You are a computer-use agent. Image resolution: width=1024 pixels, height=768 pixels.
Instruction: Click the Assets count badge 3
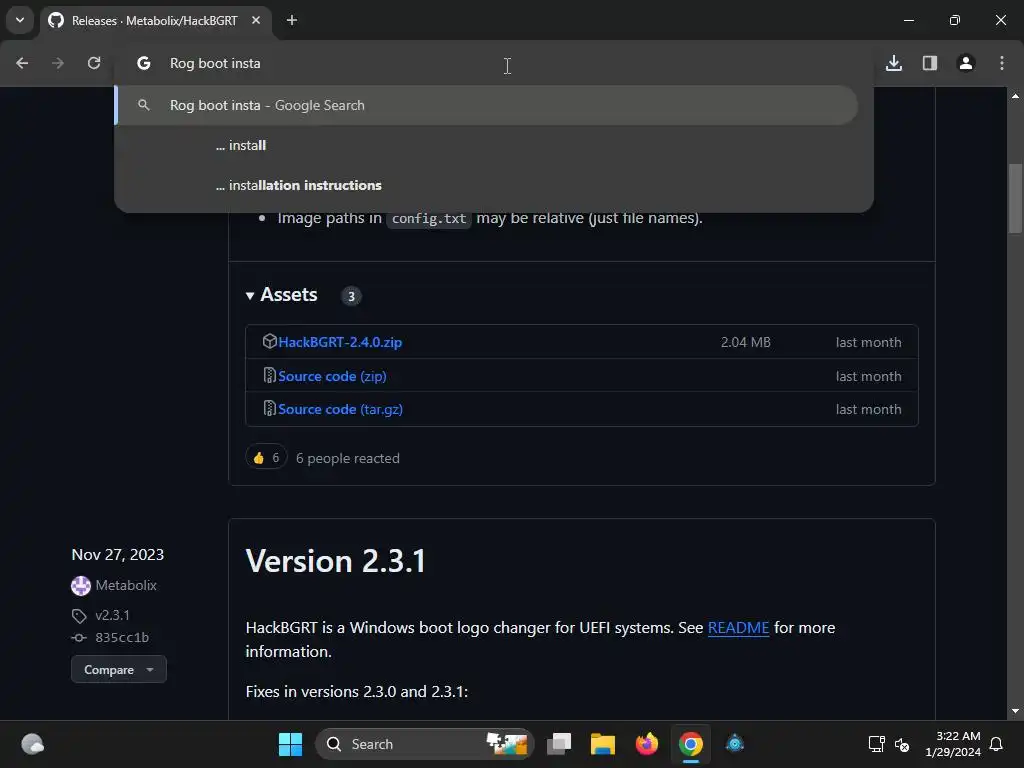351,296
